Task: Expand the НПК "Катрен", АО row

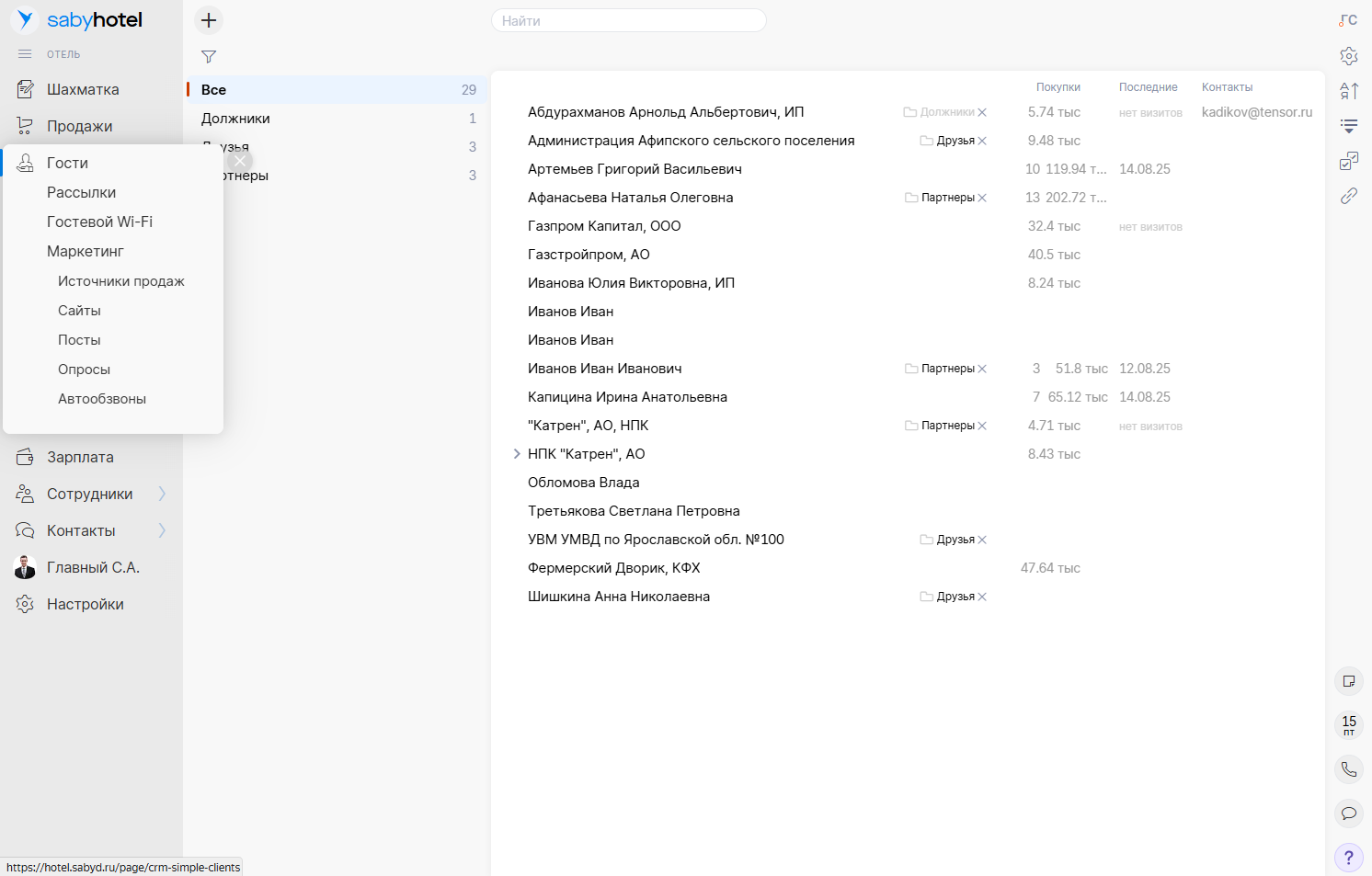Action: pyautogui.click(x=517, y=454)
